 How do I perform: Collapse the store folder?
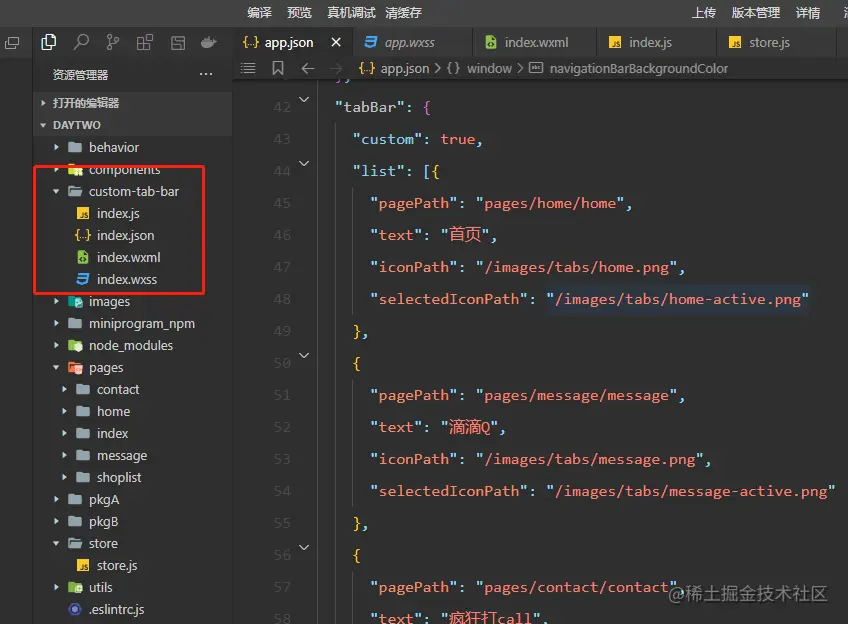pyautogui.click(x=132, y=543)
